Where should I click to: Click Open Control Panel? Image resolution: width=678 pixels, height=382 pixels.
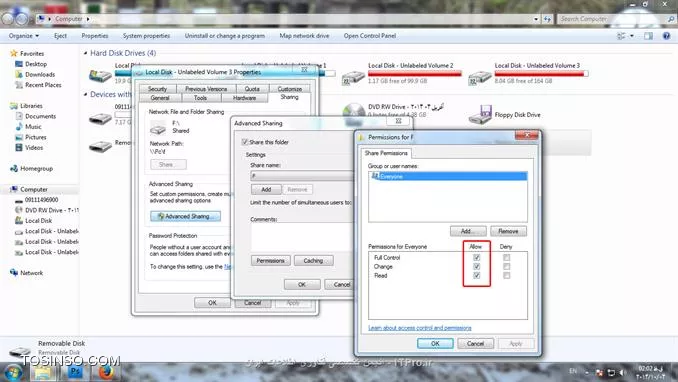pos(370,36)
